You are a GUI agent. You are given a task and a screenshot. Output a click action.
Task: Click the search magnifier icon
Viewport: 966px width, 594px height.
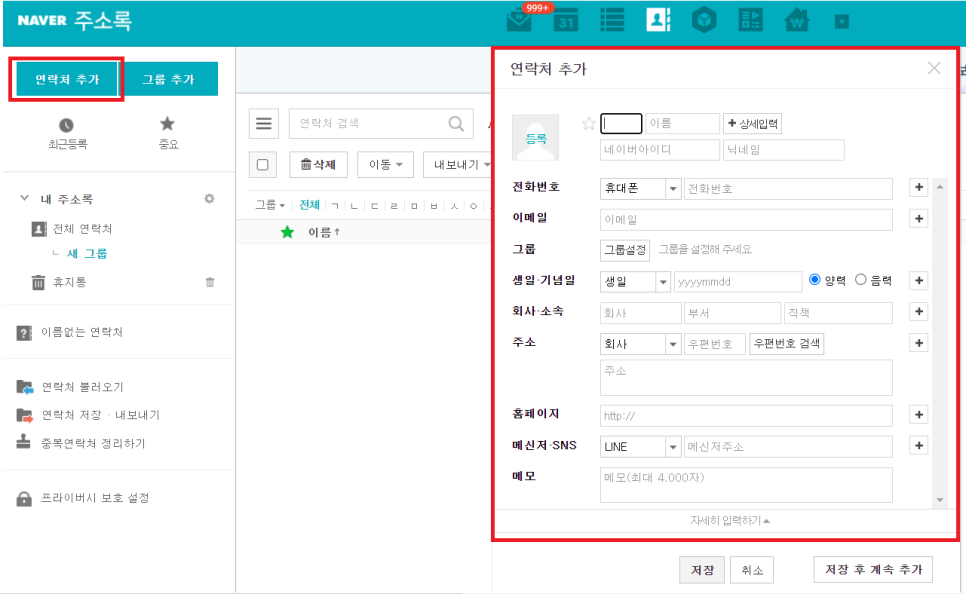457,123
